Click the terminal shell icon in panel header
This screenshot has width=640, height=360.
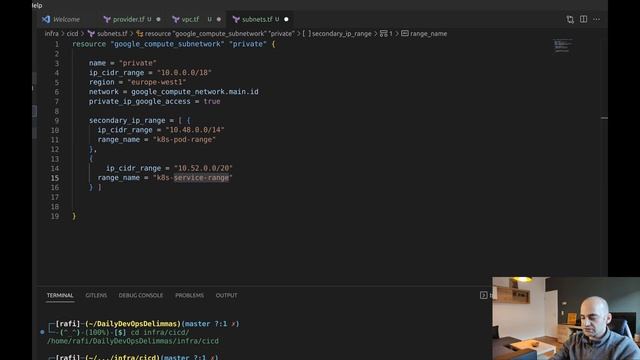coord(483,295)
